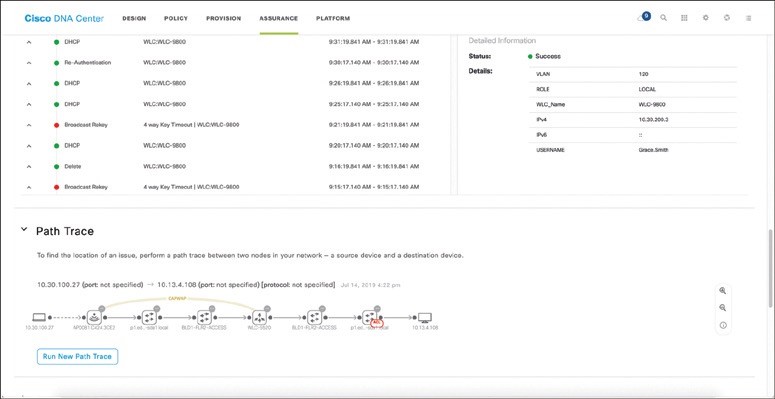Collapse the first Broadcast Rekey row

[x=29, y=125]
